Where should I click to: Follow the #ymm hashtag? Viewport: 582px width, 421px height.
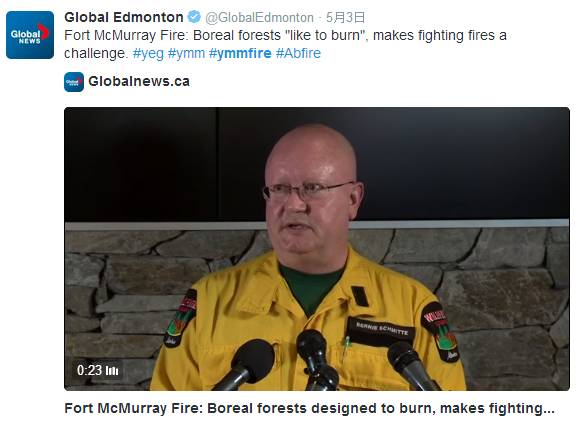186,53
